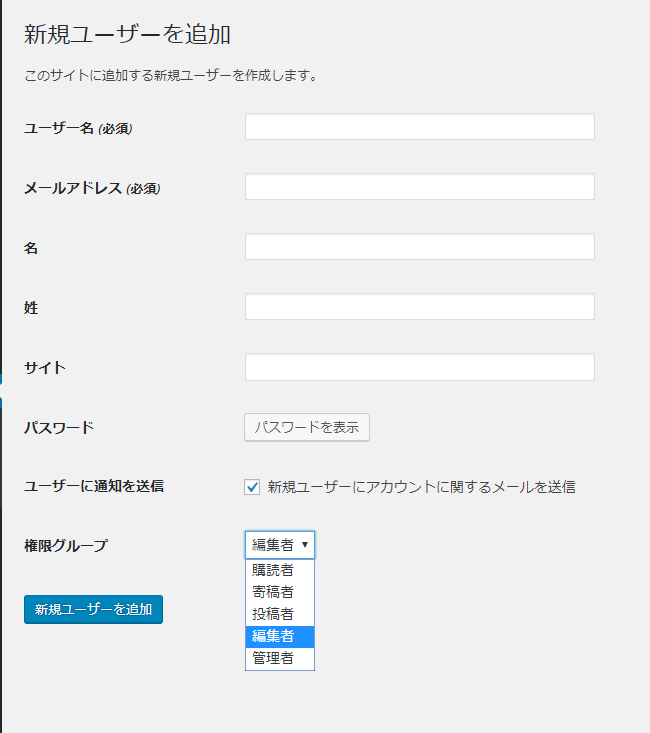The image size is (650, 733).
Task: Collapse the 権限グループ role dropdown
Action: point(280,545)
